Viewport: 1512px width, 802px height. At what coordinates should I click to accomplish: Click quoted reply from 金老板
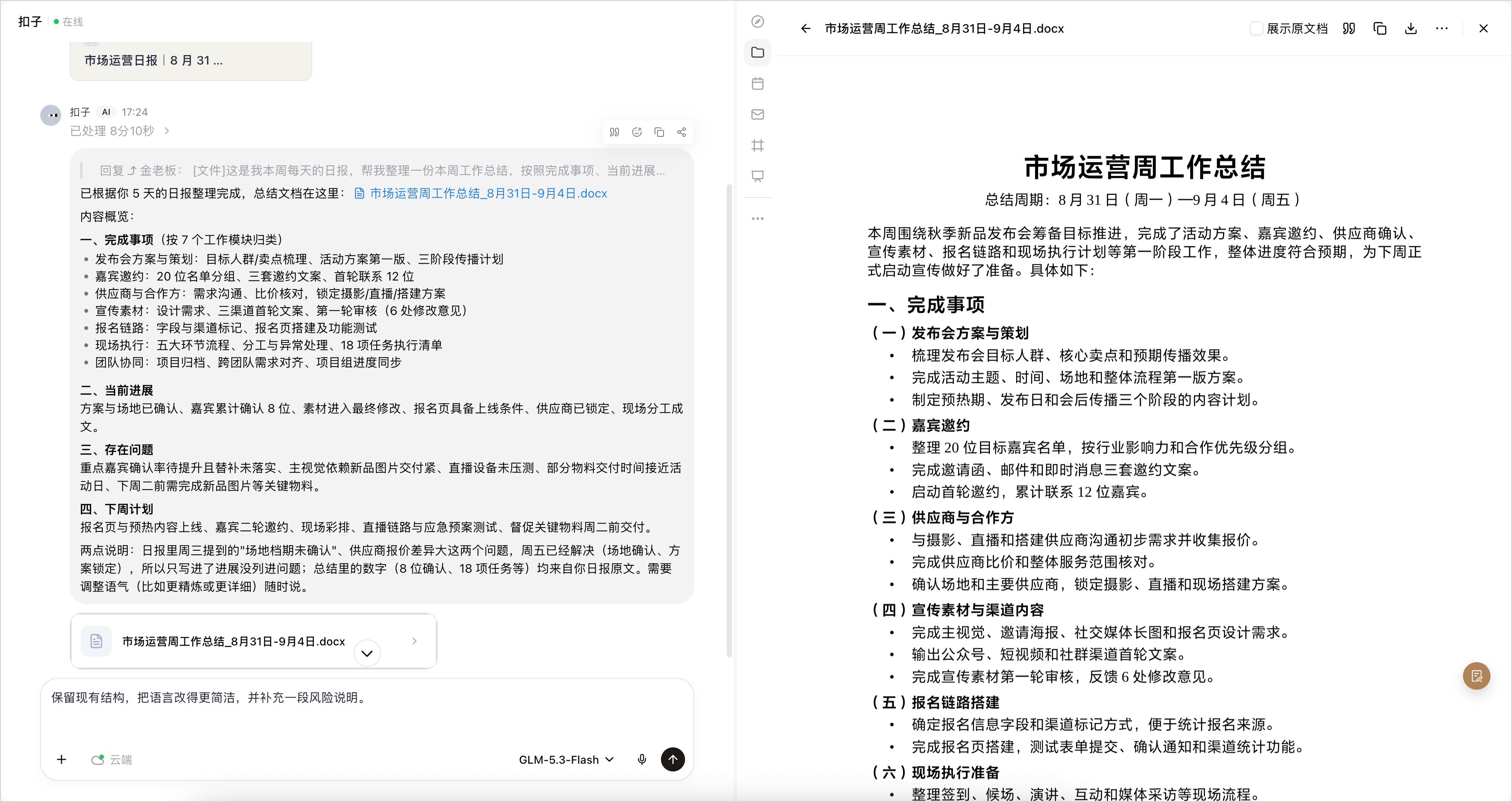pos(382,170)
